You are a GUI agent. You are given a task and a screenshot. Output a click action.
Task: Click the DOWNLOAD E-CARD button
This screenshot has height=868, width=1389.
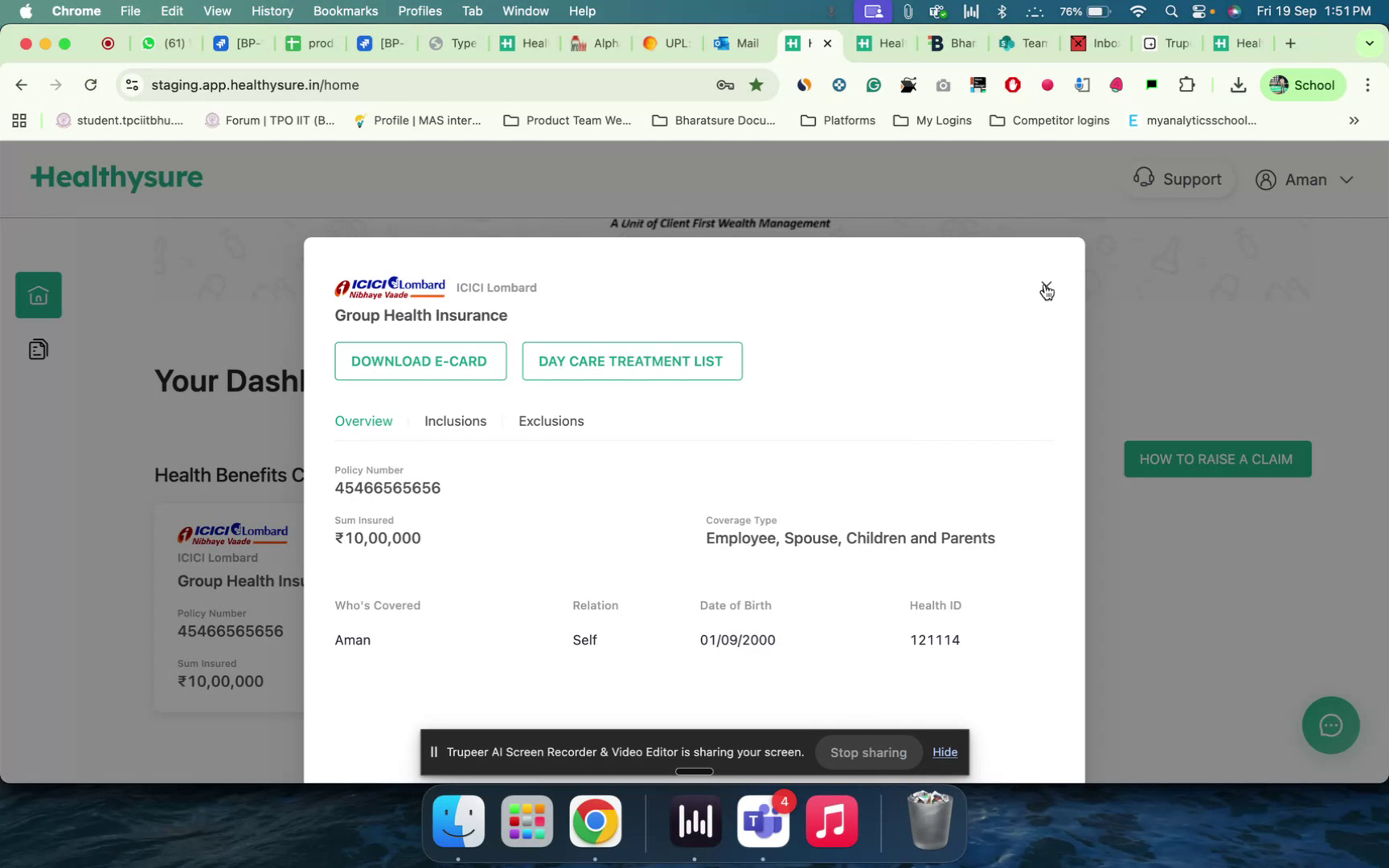click(x=420, y=361)
